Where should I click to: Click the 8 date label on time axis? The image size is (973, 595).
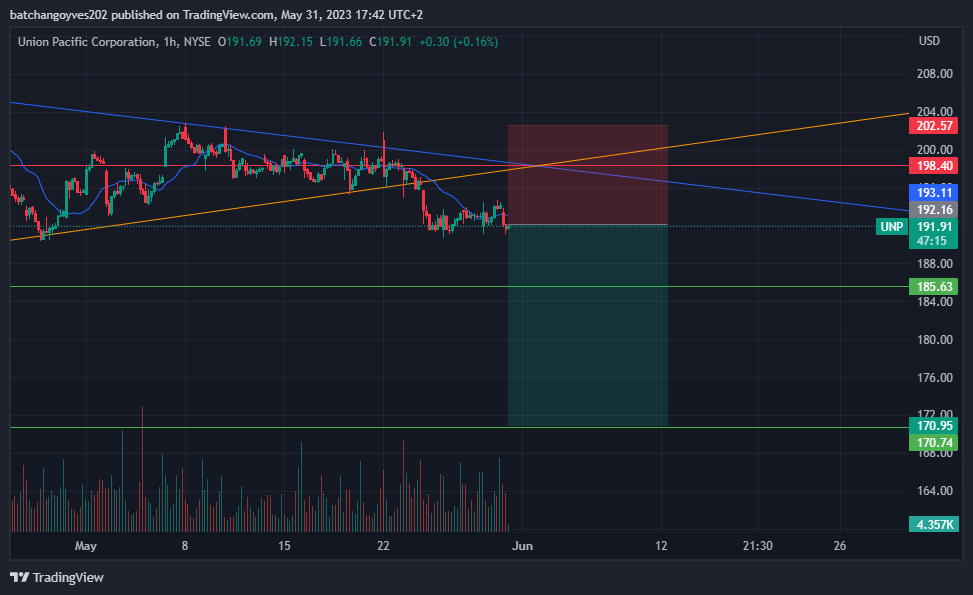[185, 546]
